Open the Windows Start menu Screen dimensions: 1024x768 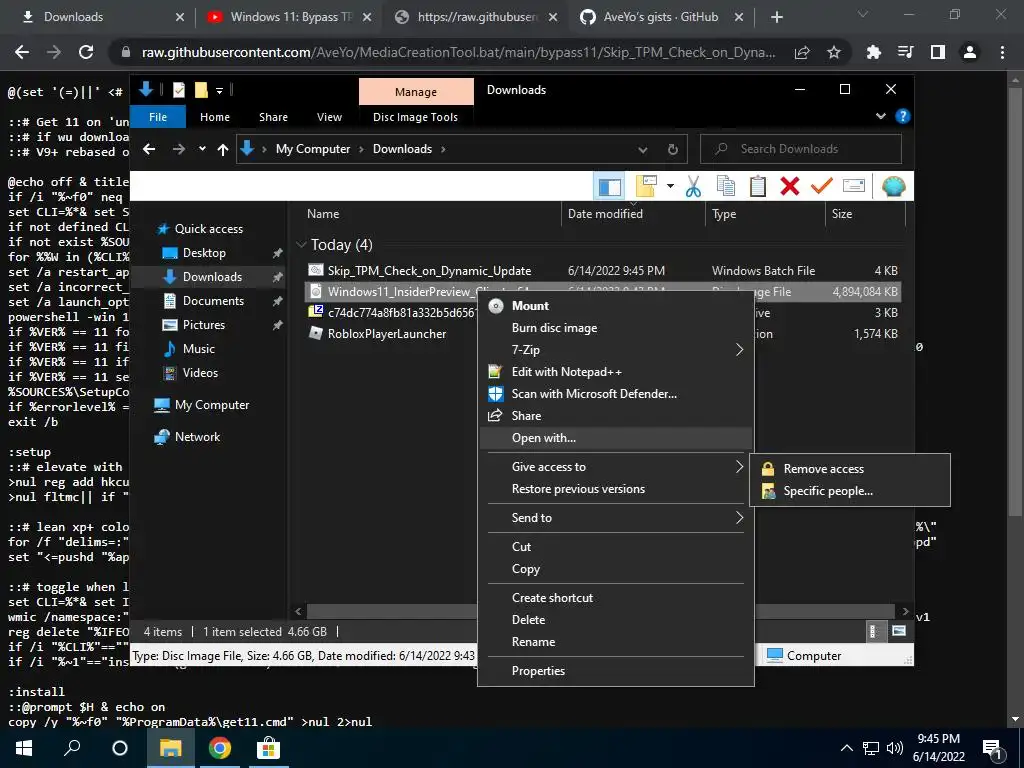pyautogui.click(x=24, y=748)
